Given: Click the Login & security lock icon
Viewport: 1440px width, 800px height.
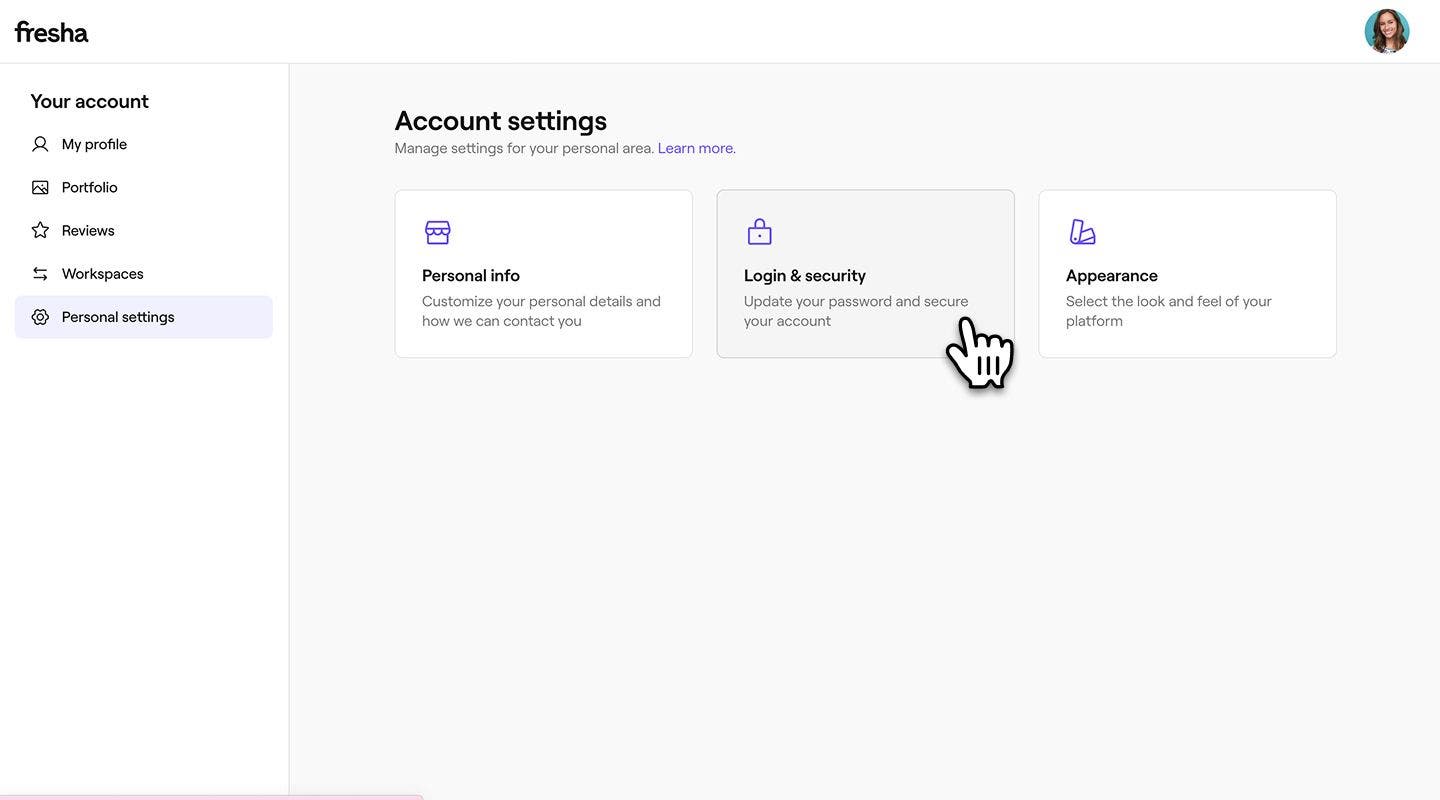Looking at the screenshot, I should pos(760,232).
